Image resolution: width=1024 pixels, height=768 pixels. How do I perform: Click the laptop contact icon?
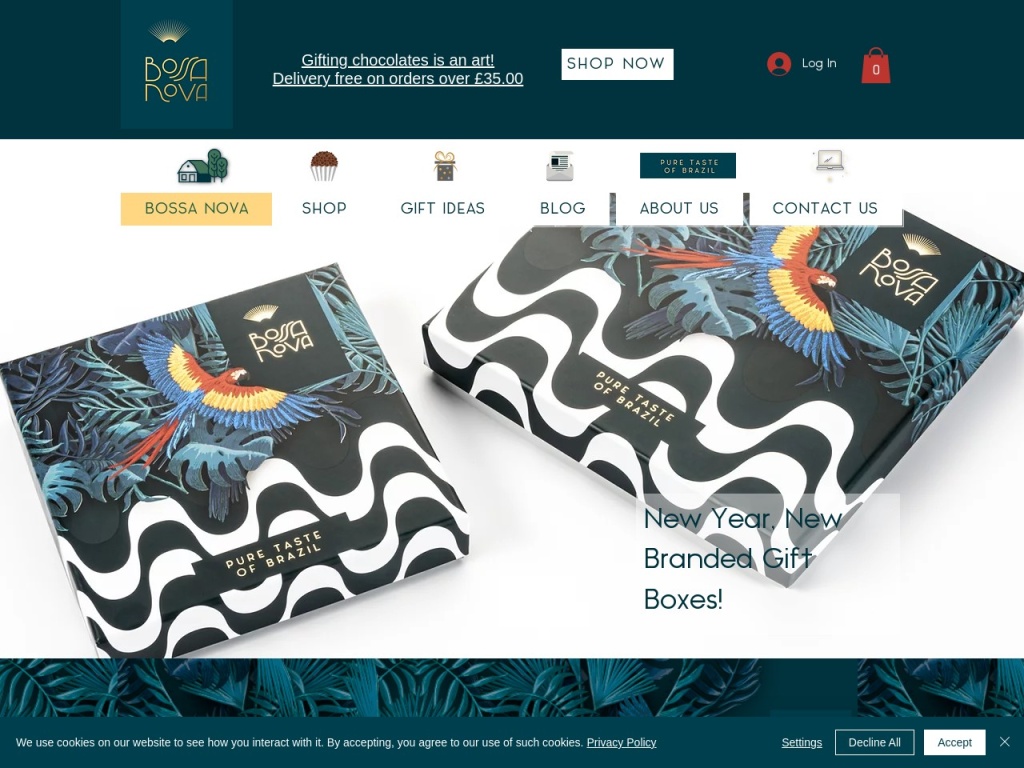829,162
